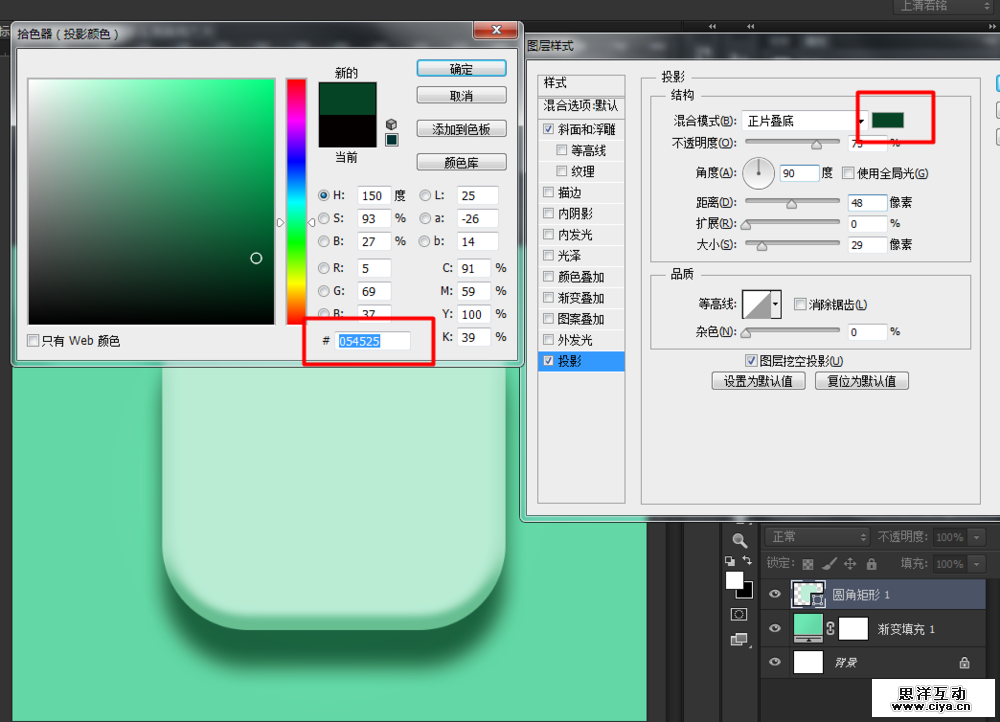Uncheck the 斜面和浮雕 style checkbox

pos(548,129)
